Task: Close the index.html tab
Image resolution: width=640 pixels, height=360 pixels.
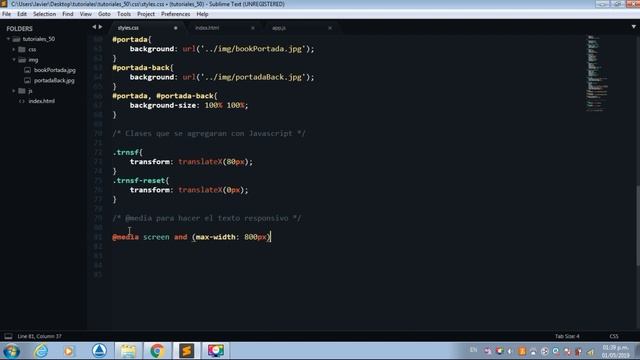Action: click(253, 28)
